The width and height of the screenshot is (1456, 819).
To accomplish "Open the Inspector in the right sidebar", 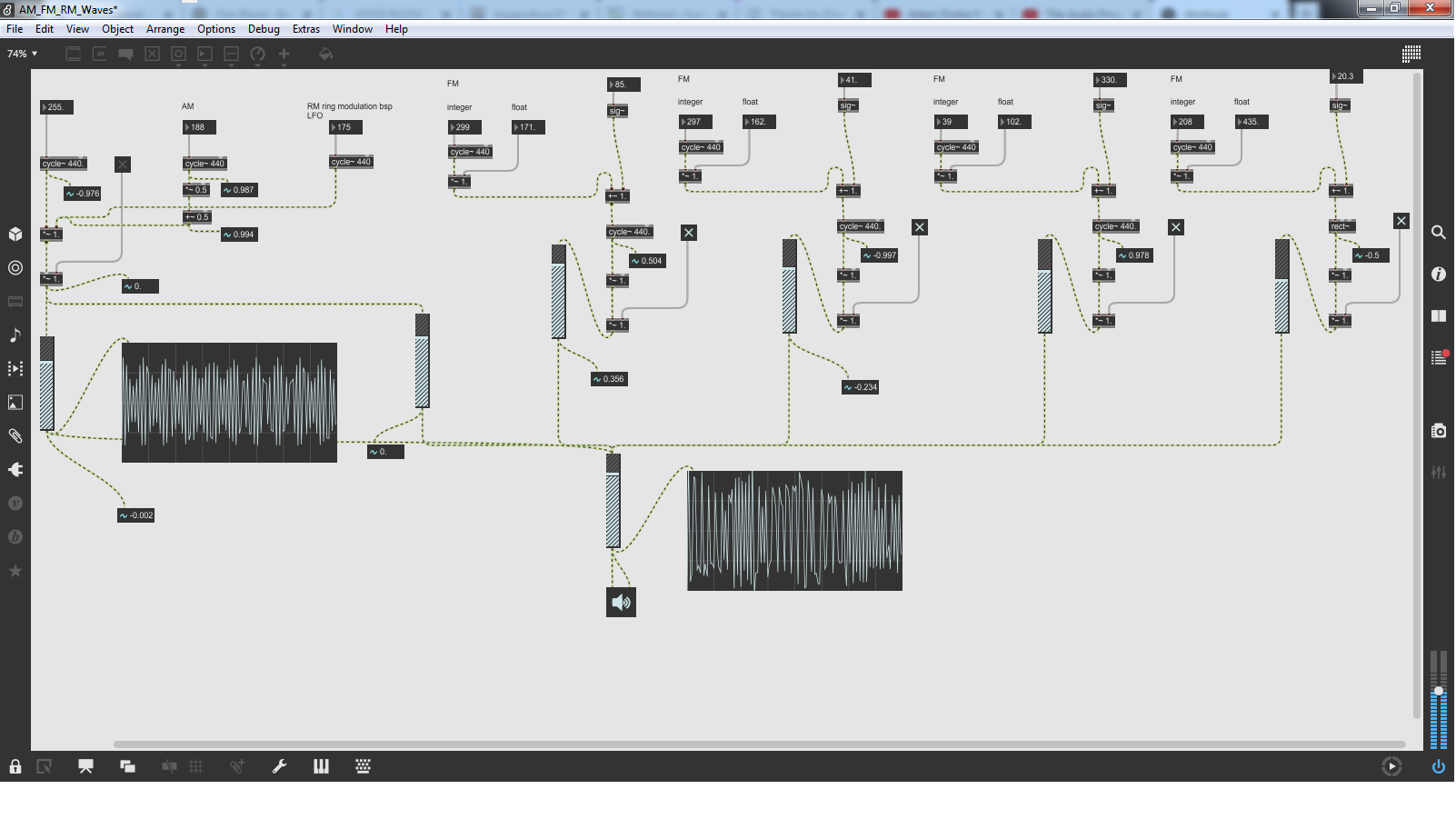I will click(x=1438, y=274).
